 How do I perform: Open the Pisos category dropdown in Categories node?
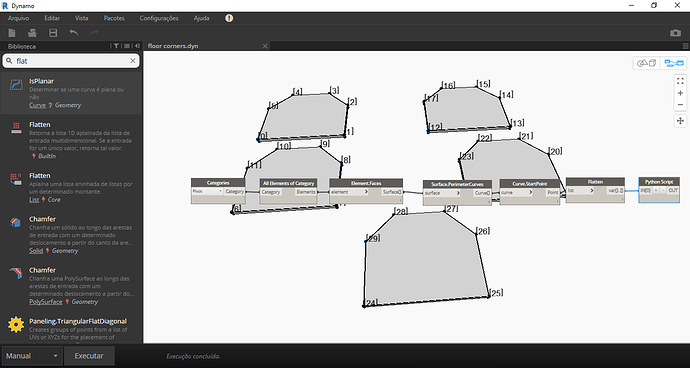(x=207, y=191)
